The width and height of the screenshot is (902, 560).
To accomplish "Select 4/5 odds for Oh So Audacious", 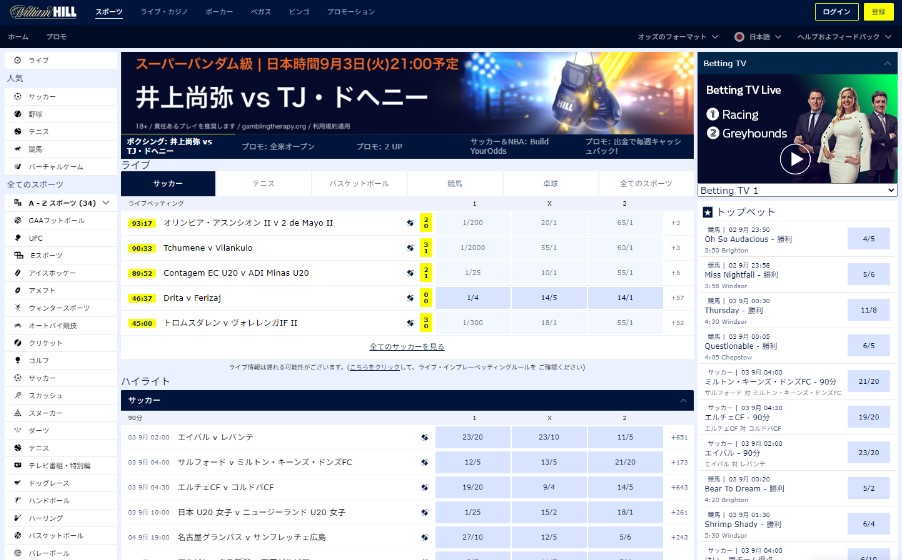I will pos(869,238).
